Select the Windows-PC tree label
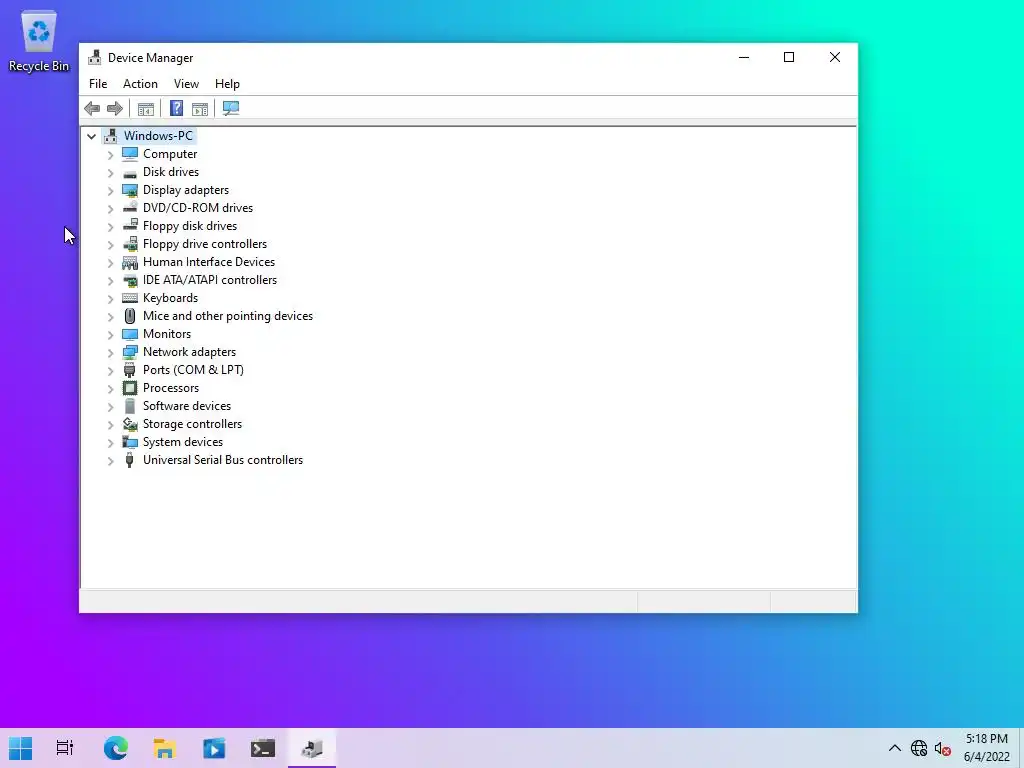1024x768 pixels. pos(158,136)
